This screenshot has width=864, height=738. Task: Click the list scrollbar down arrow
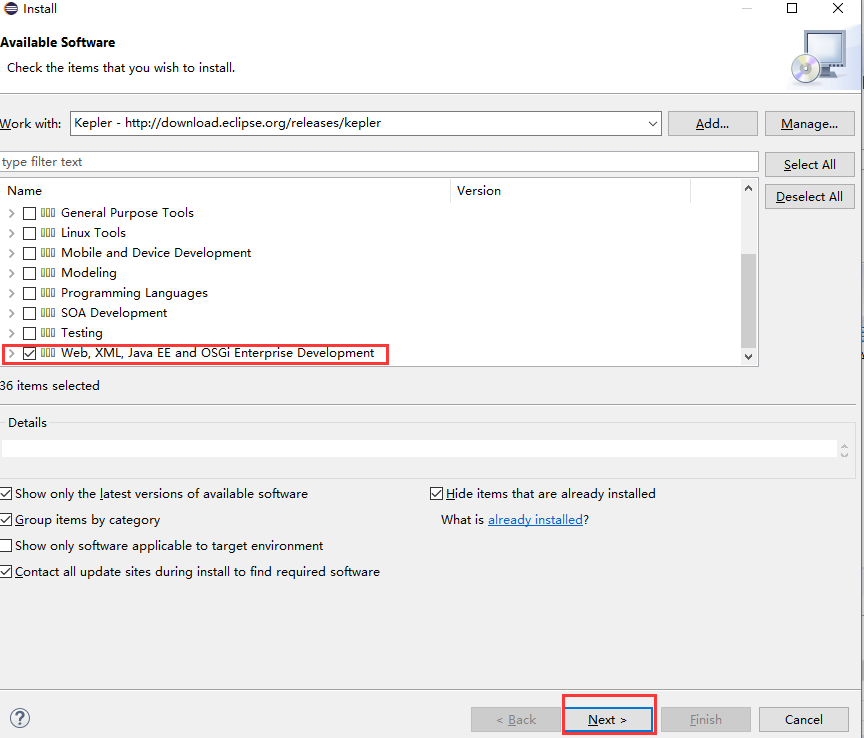pyautogui.click(x=748, y=357)
